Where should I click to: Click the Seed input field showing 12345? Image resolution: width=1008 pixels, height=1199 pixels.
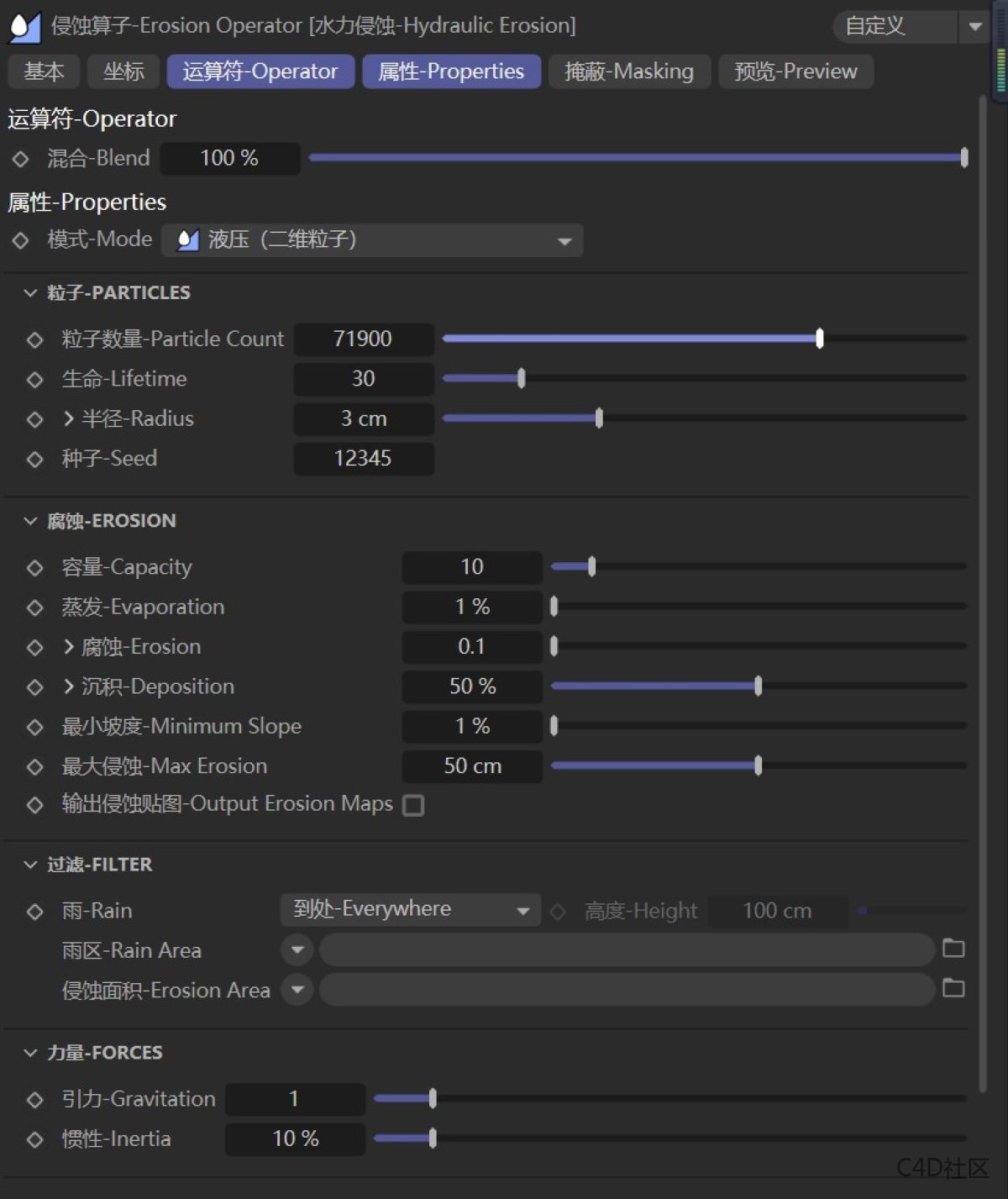click(363, 459)
